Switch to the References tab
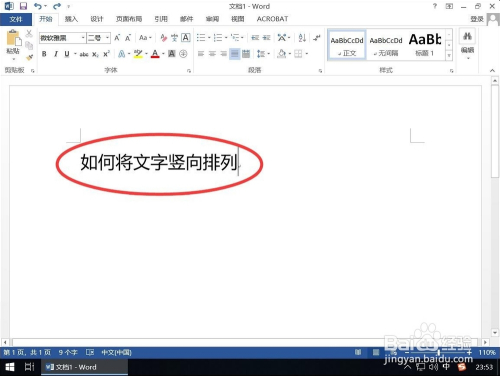The image size is (500, 376). click(161, 19)
